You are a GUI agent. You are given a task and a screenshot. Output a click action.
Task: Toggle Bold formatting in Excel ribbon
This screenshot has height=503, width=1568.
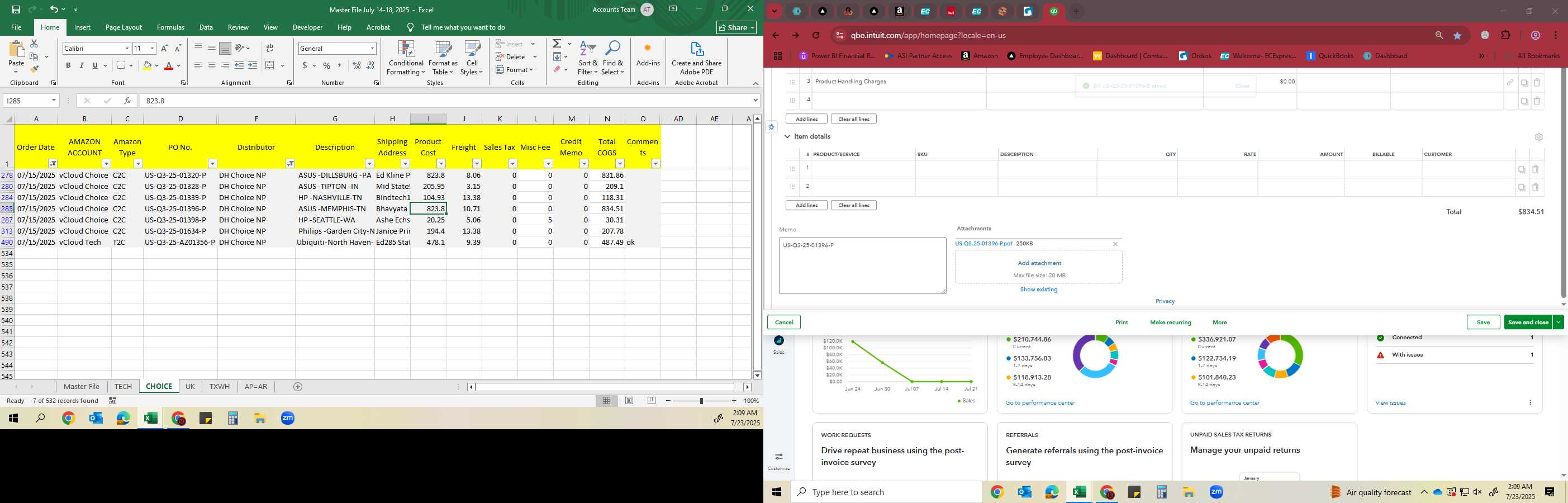coord(68,65)
